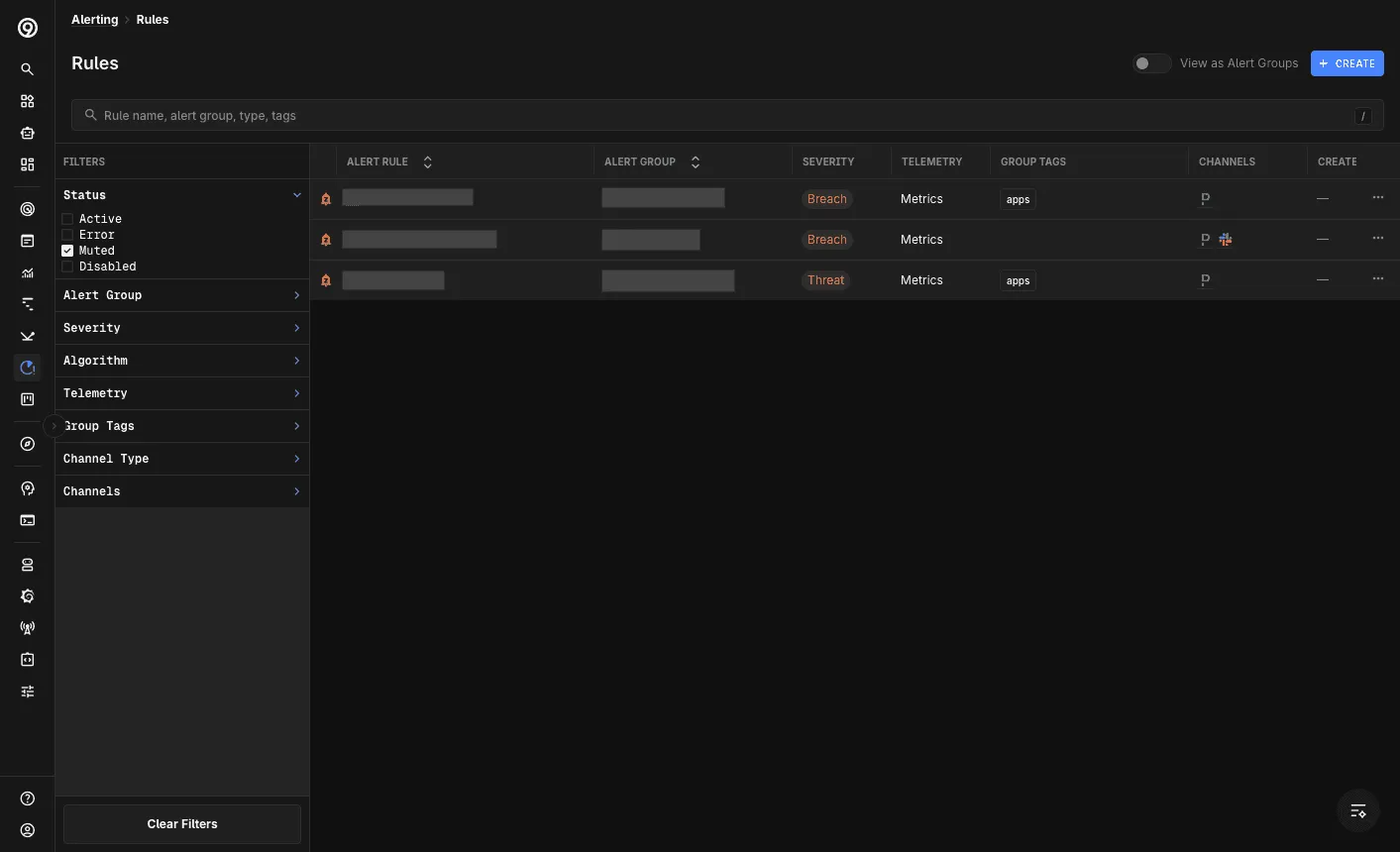Click the slash shortcut hint in search bar

[1363, 116]
